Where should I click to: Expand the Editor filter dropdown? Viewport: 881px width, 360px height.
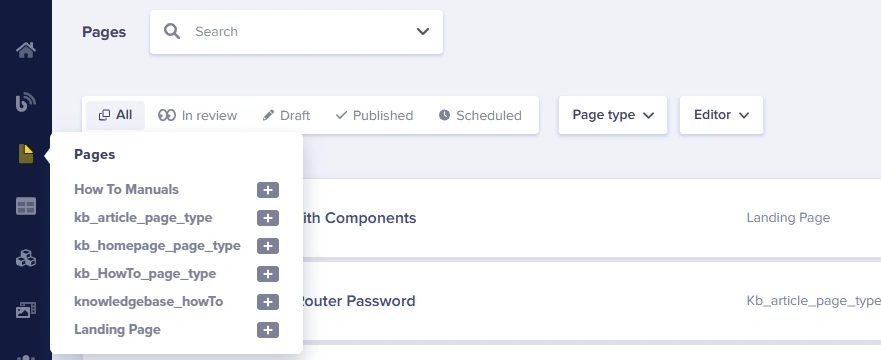tap(721, 115)
